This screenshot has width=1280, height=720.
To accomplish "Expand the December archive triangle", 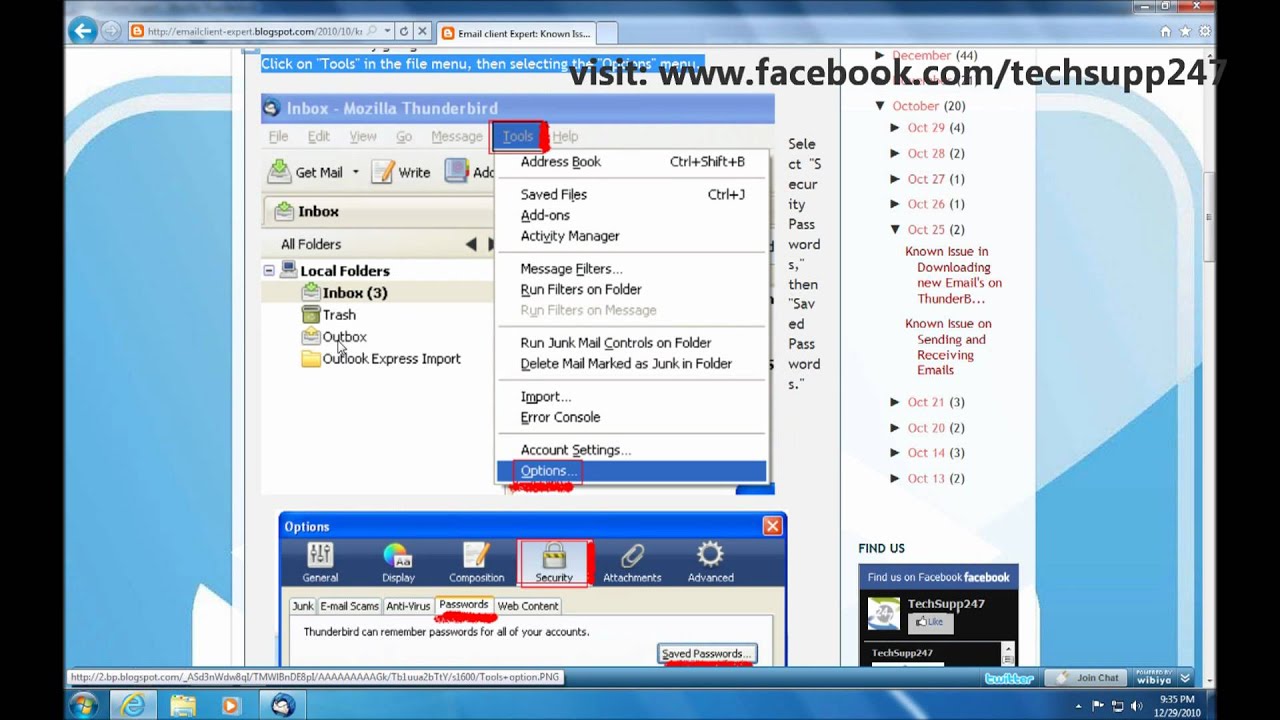I will pyautogui.click(x=880, y=56).
